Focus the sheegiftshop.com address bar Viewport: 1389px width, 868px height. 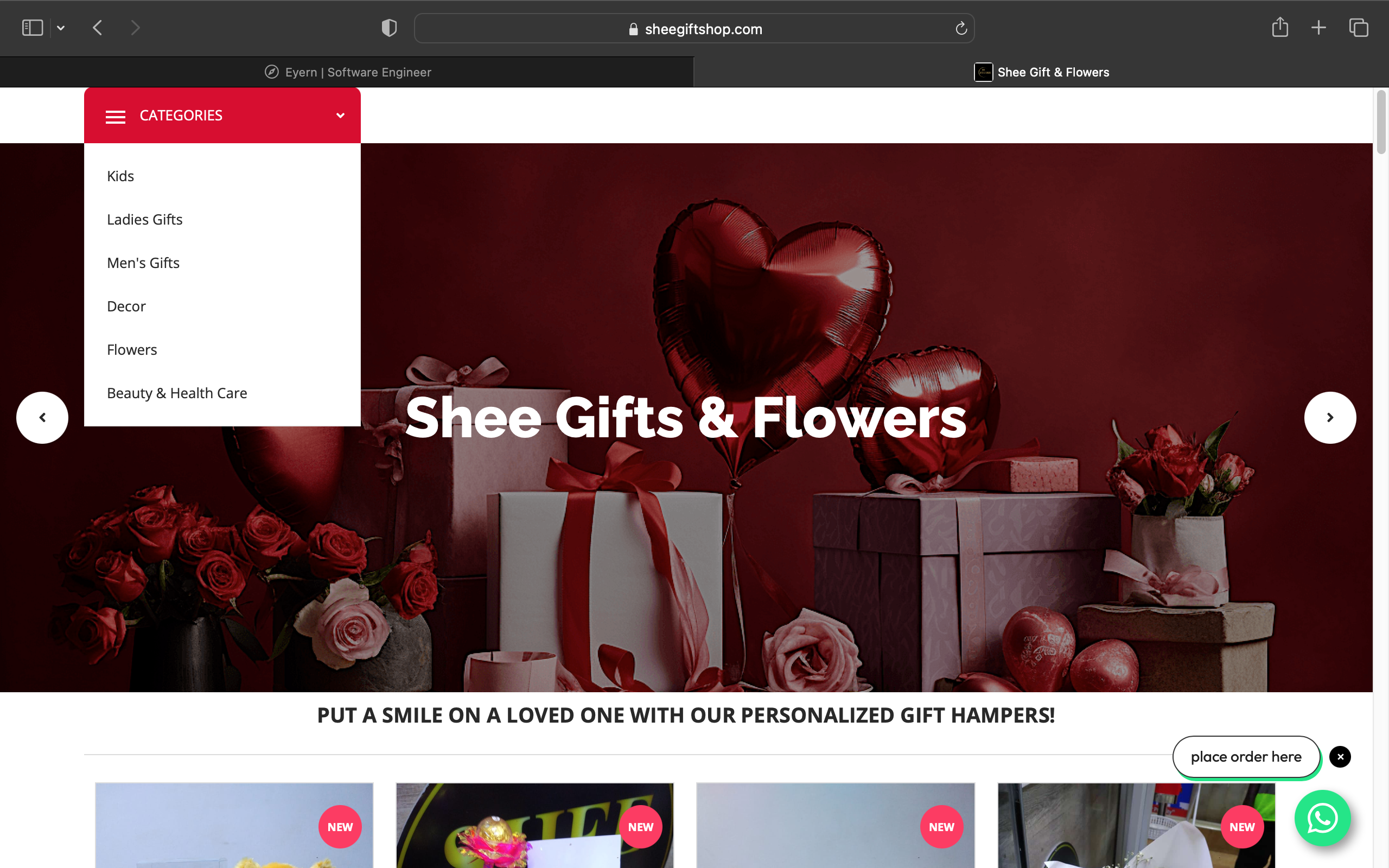tap(694, 28)
